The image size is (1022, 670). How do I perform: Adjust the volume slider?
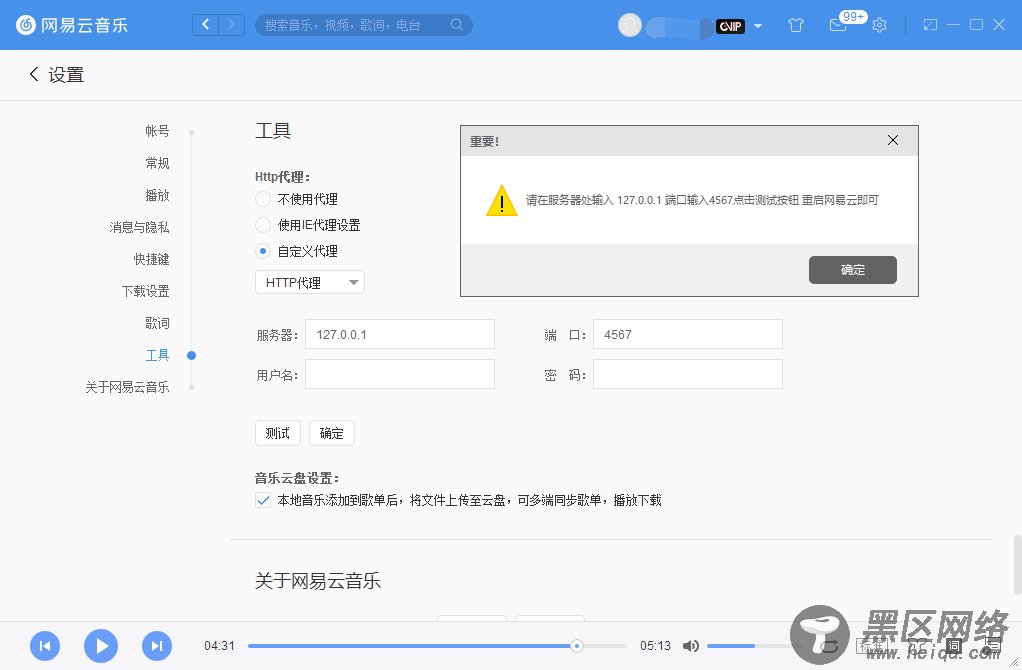tap(754, 646)
